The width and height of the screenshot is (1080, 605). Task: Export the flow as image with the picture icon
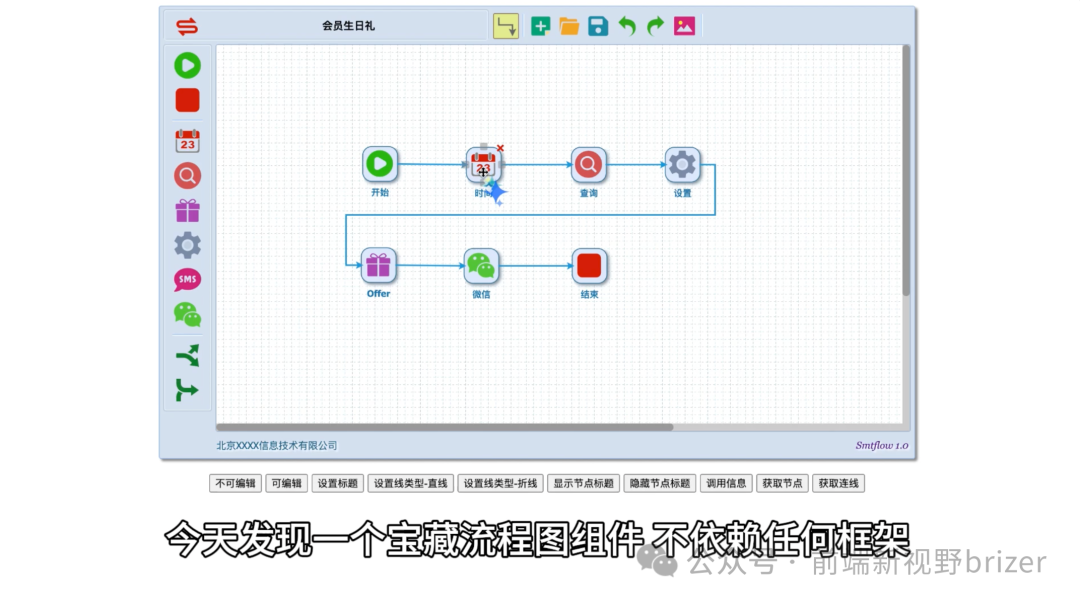(684, 26)
